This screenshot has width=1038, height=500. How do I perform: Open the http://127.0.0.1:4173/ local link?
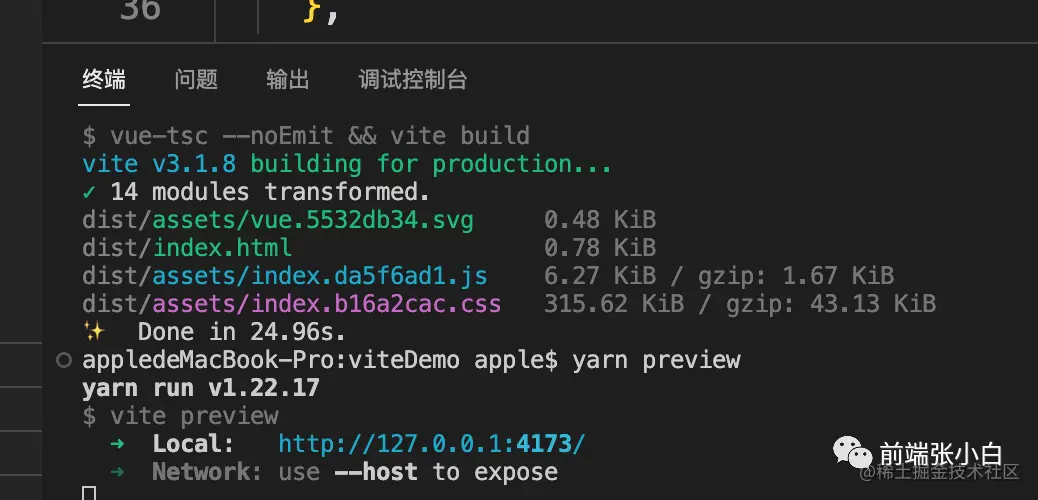[432, 444]
